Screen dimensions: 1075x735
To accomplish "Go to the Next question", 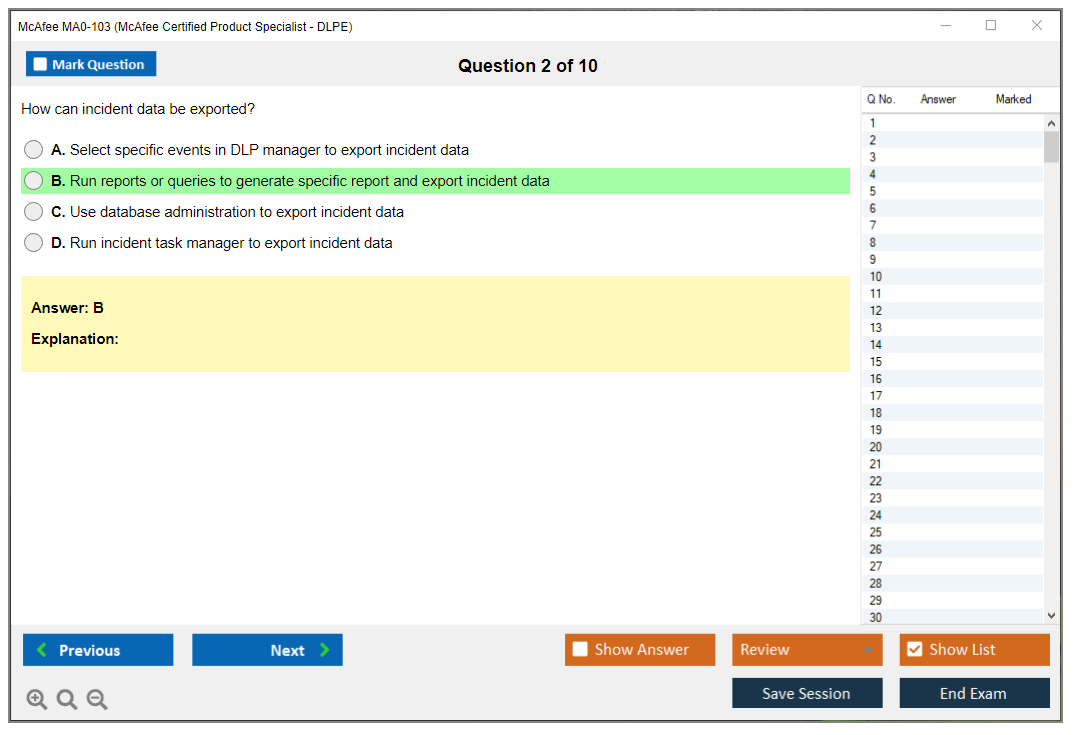I will click(267, 650).
